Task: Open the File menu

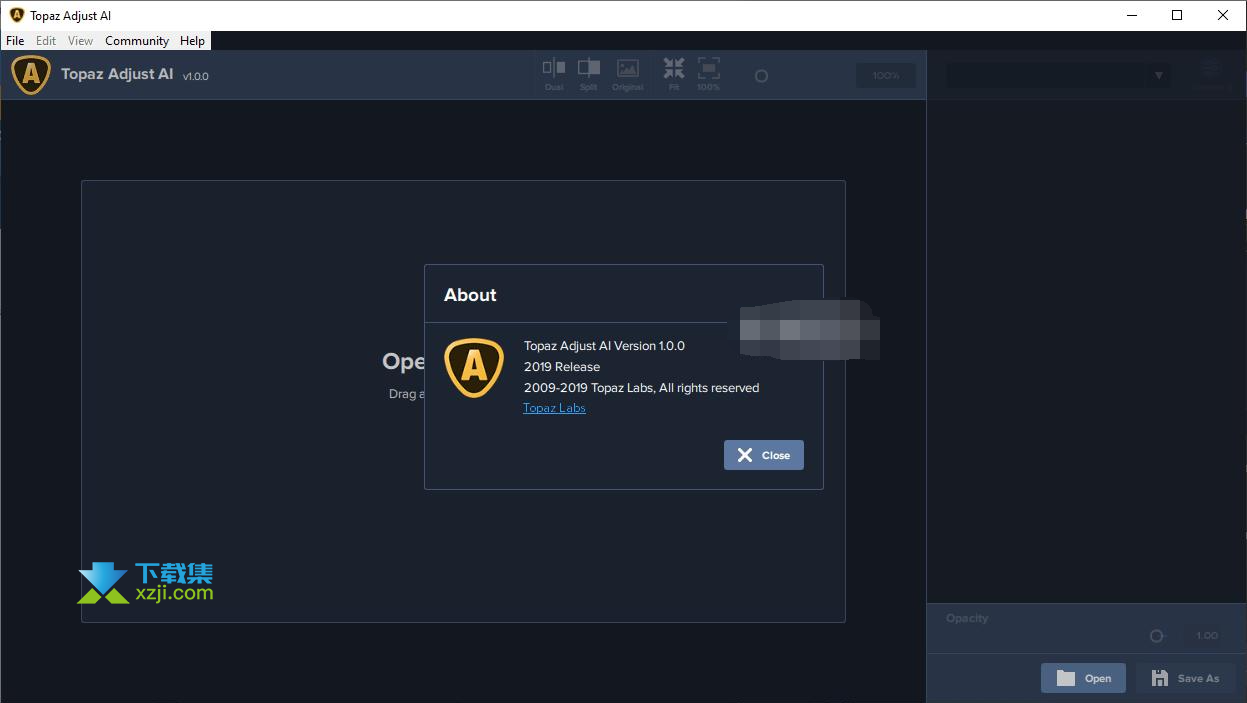Action: coord(15,41)
